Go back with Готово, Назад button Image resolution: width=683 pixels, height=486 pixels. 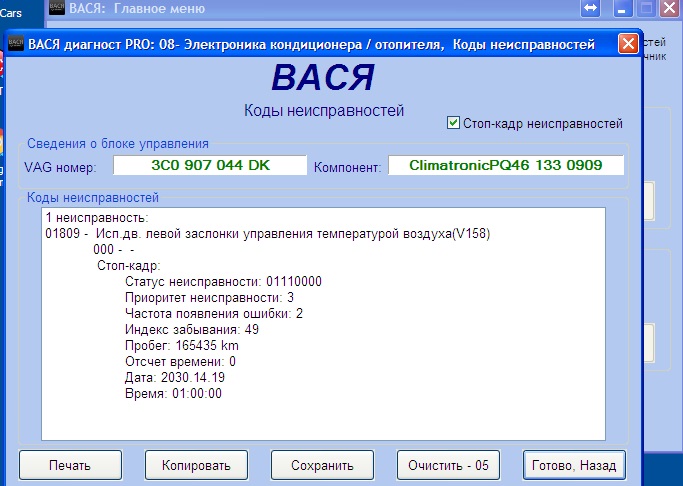click(574, 465)
